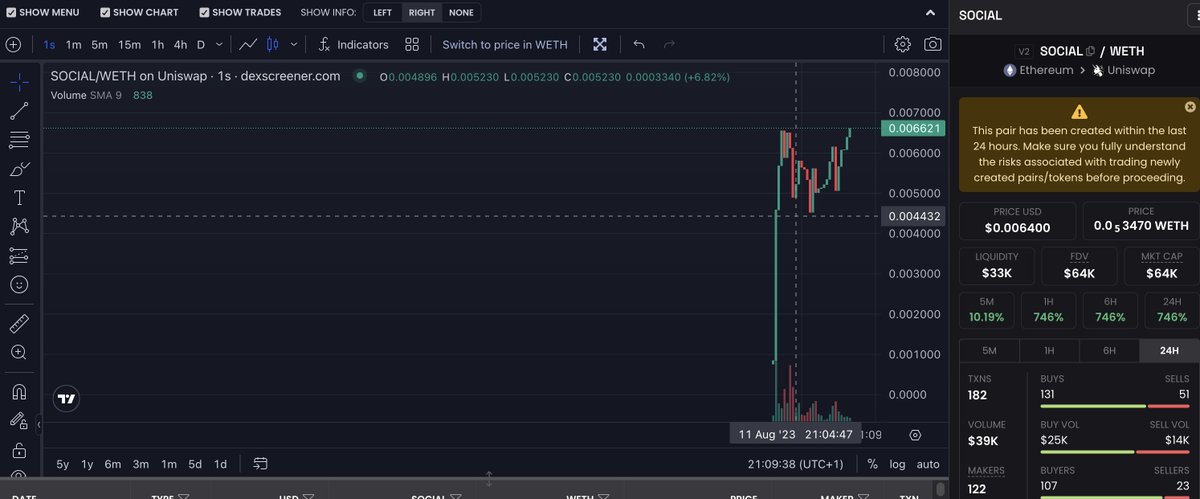Switch stats to the 6H tab
The width and height of the screenshot is (1200, 499).
[1109, 351]
